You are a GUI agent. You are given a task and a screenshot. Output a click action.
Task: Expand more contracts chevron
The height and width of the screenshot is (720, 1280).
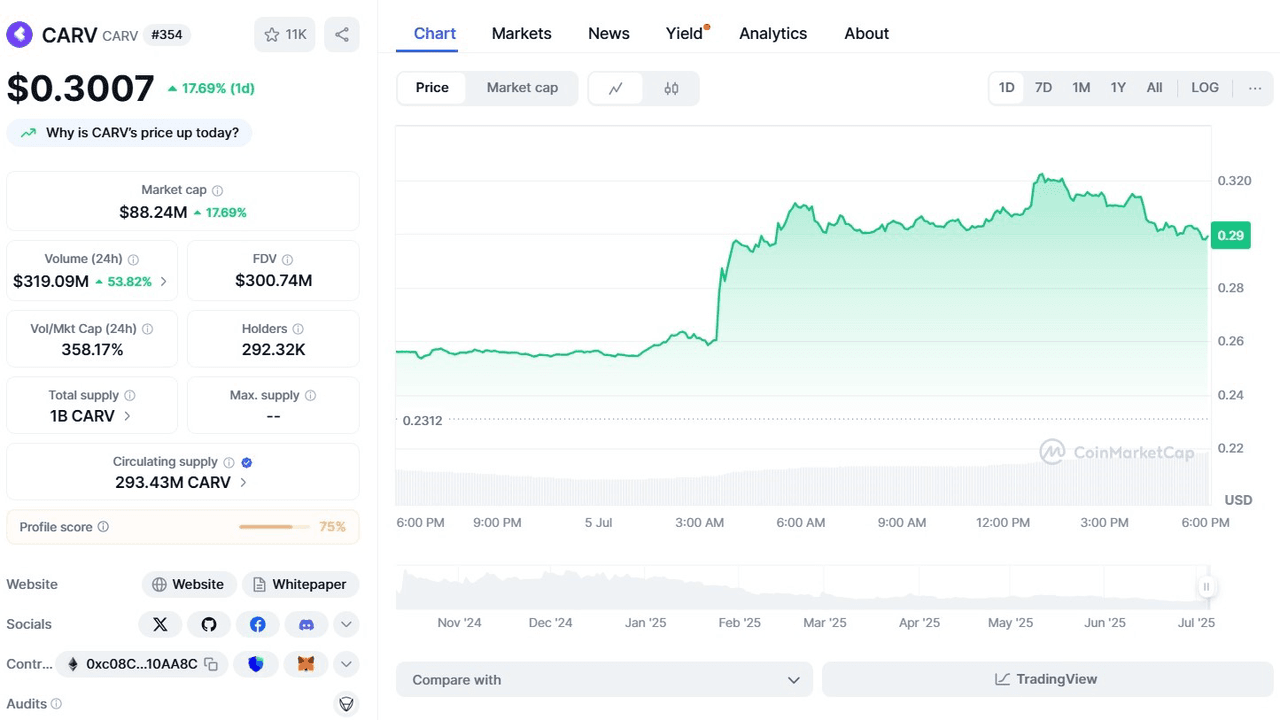(346, 664)
